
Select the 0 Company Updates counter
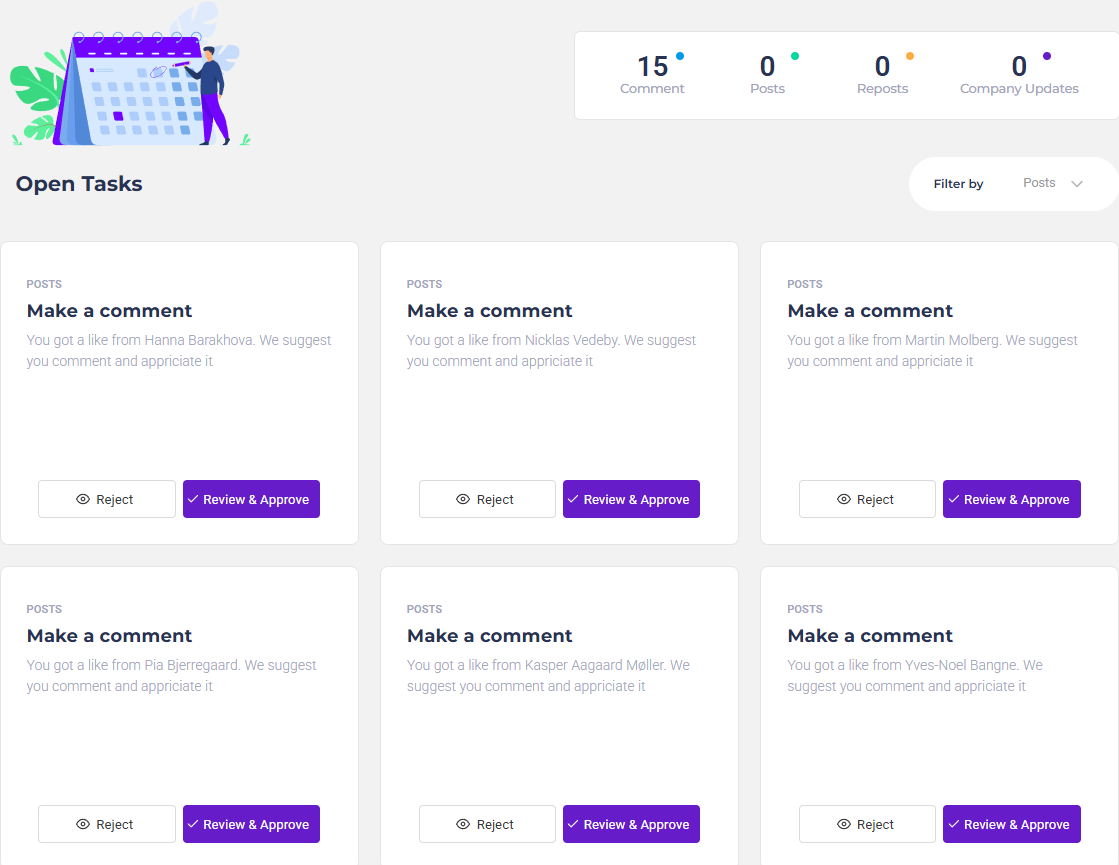point(1019,74)
